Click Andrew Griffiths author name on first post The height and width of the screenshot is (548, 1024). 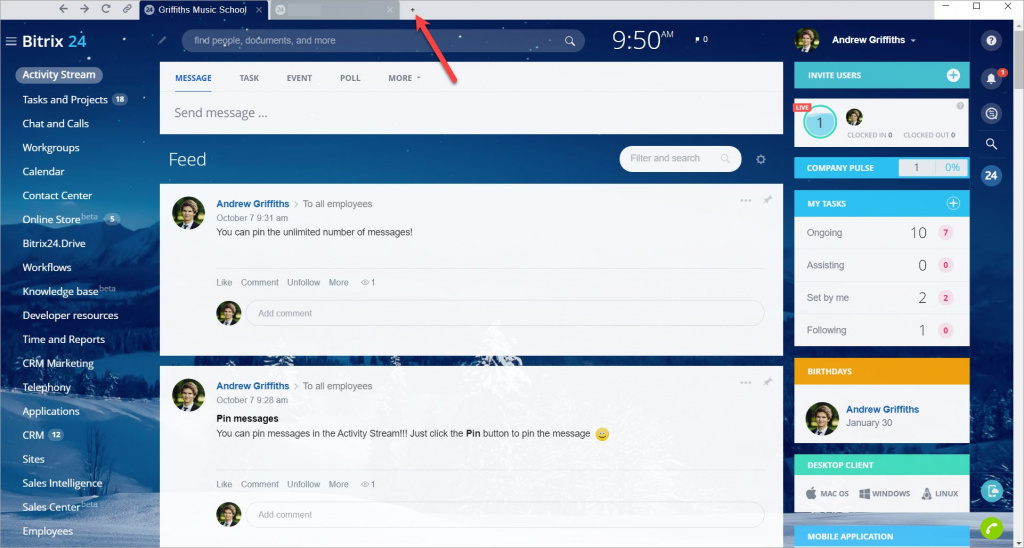pos(253,204)
